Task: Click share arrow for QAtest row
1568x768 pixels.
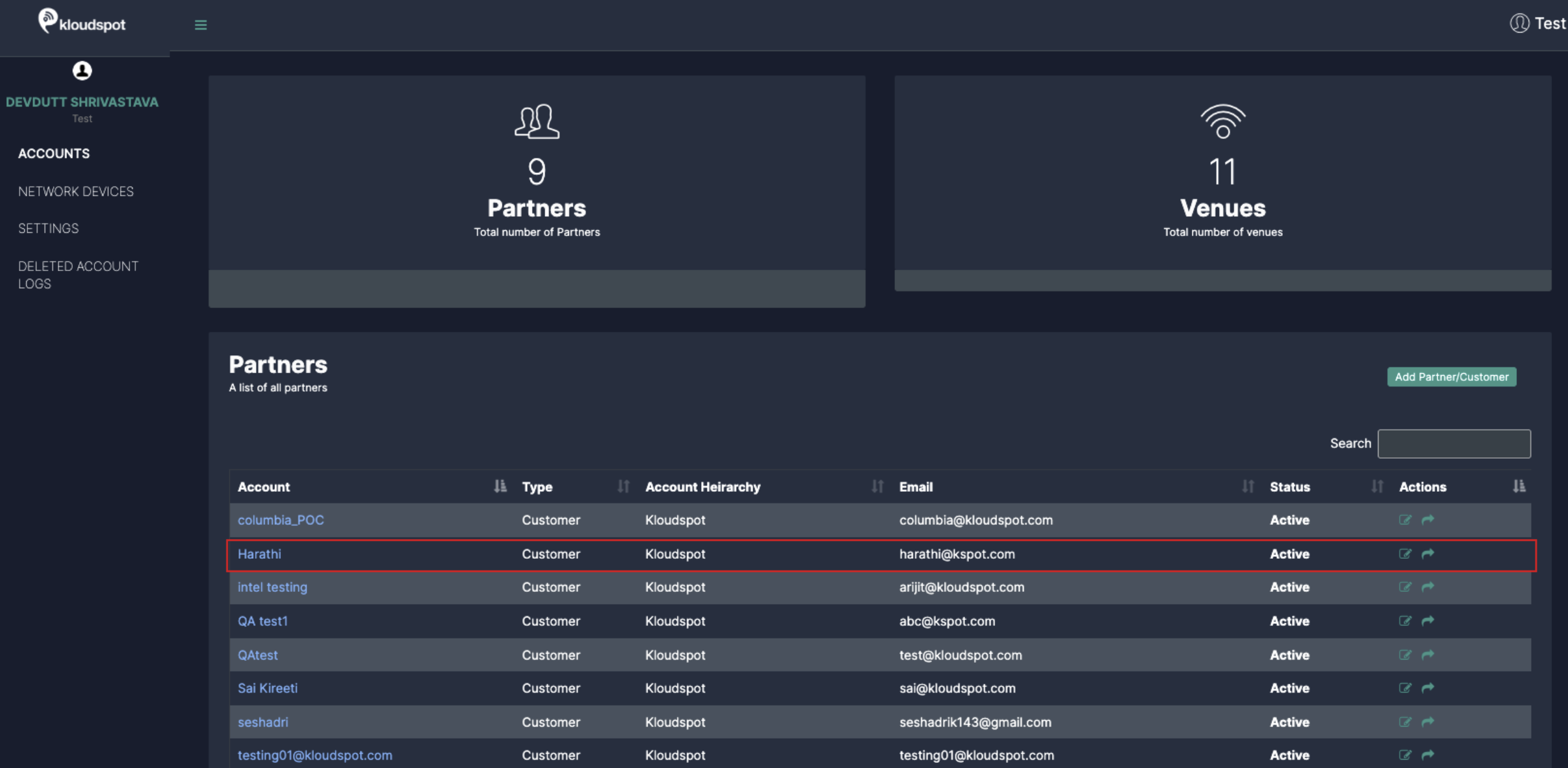Action: click(1428, 655)
